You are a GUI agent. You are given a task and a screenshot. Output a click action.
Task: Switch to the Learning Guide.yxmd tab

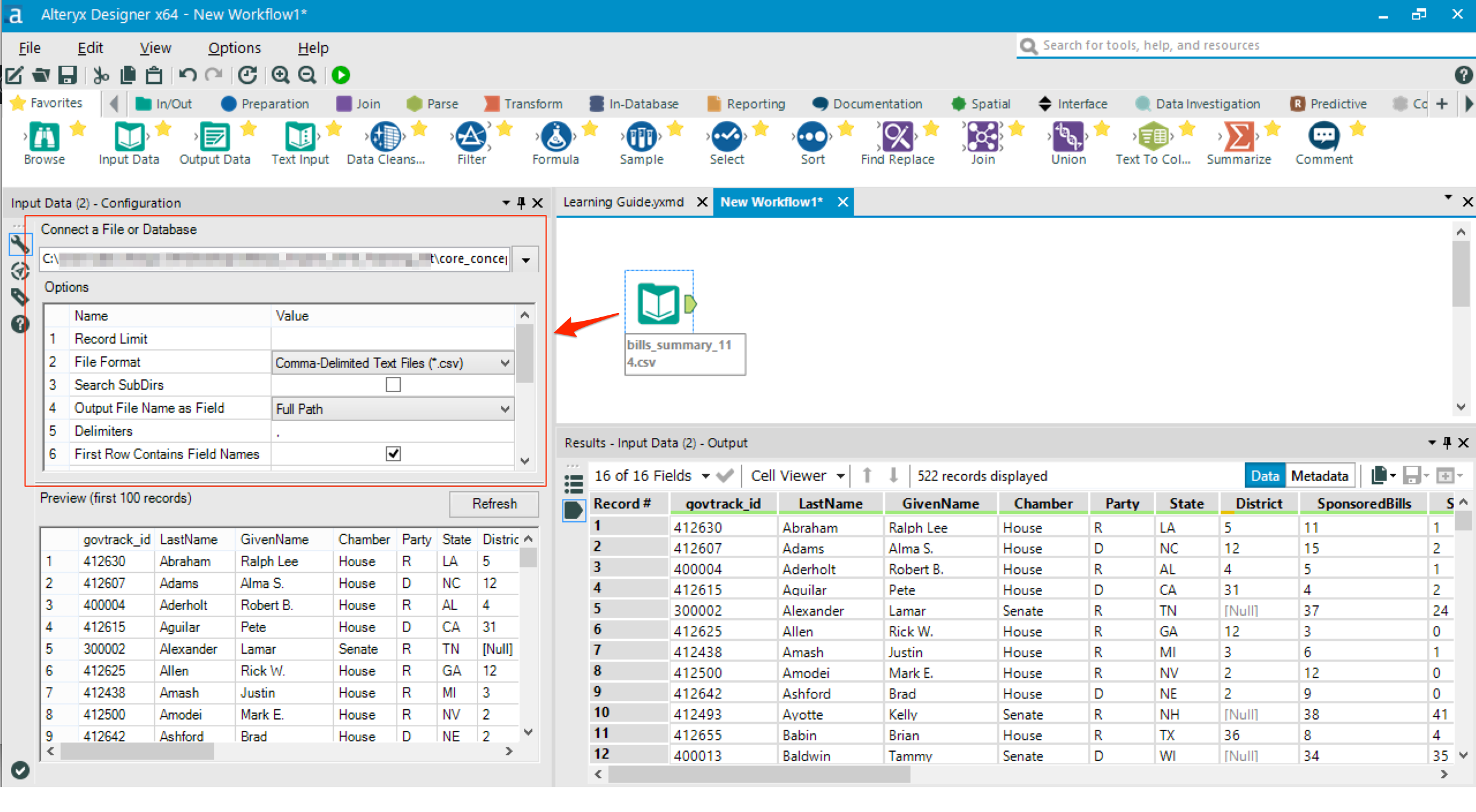[x=623, y=202]
